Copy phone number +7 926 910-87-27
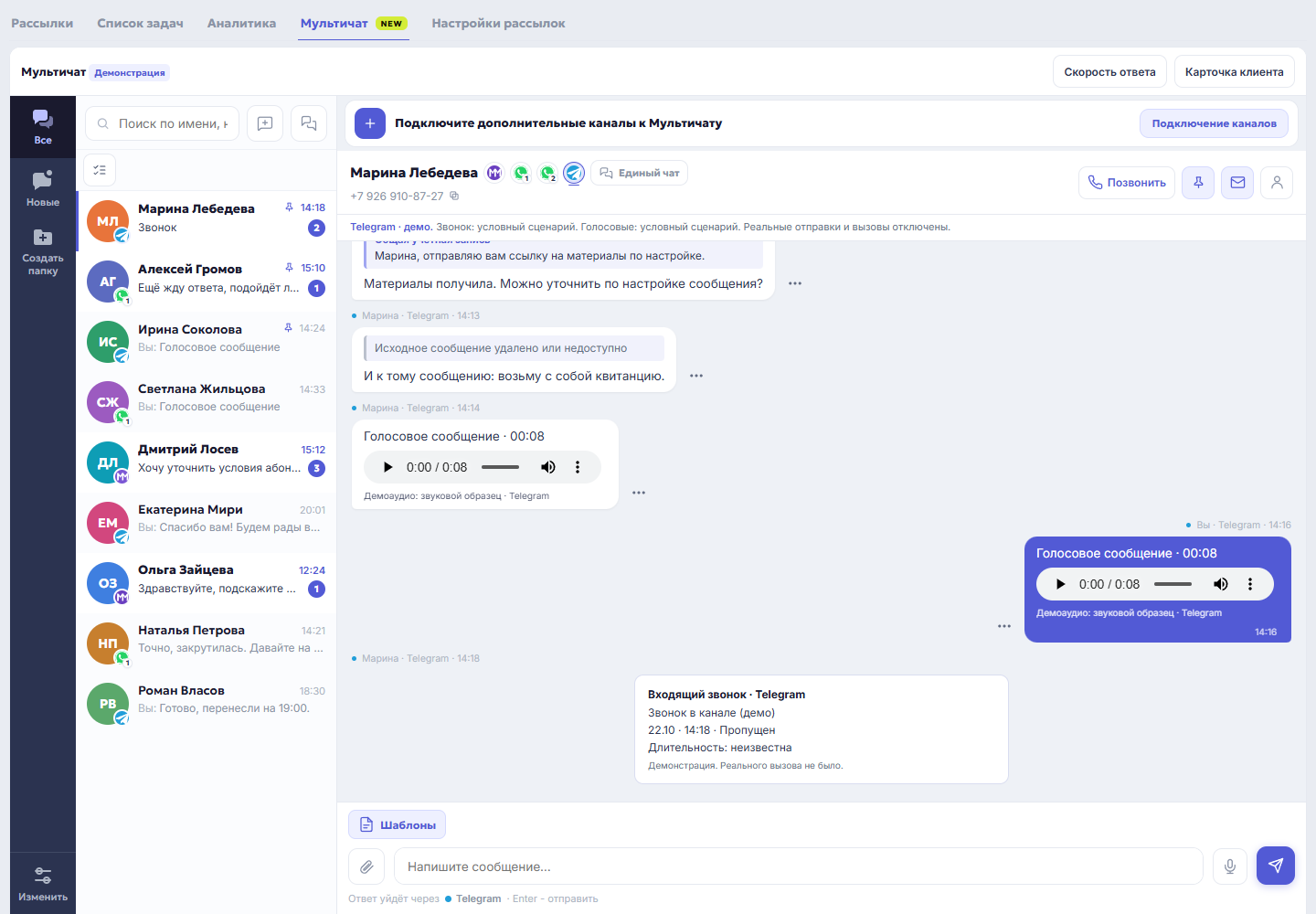 (x=454, y=196)
